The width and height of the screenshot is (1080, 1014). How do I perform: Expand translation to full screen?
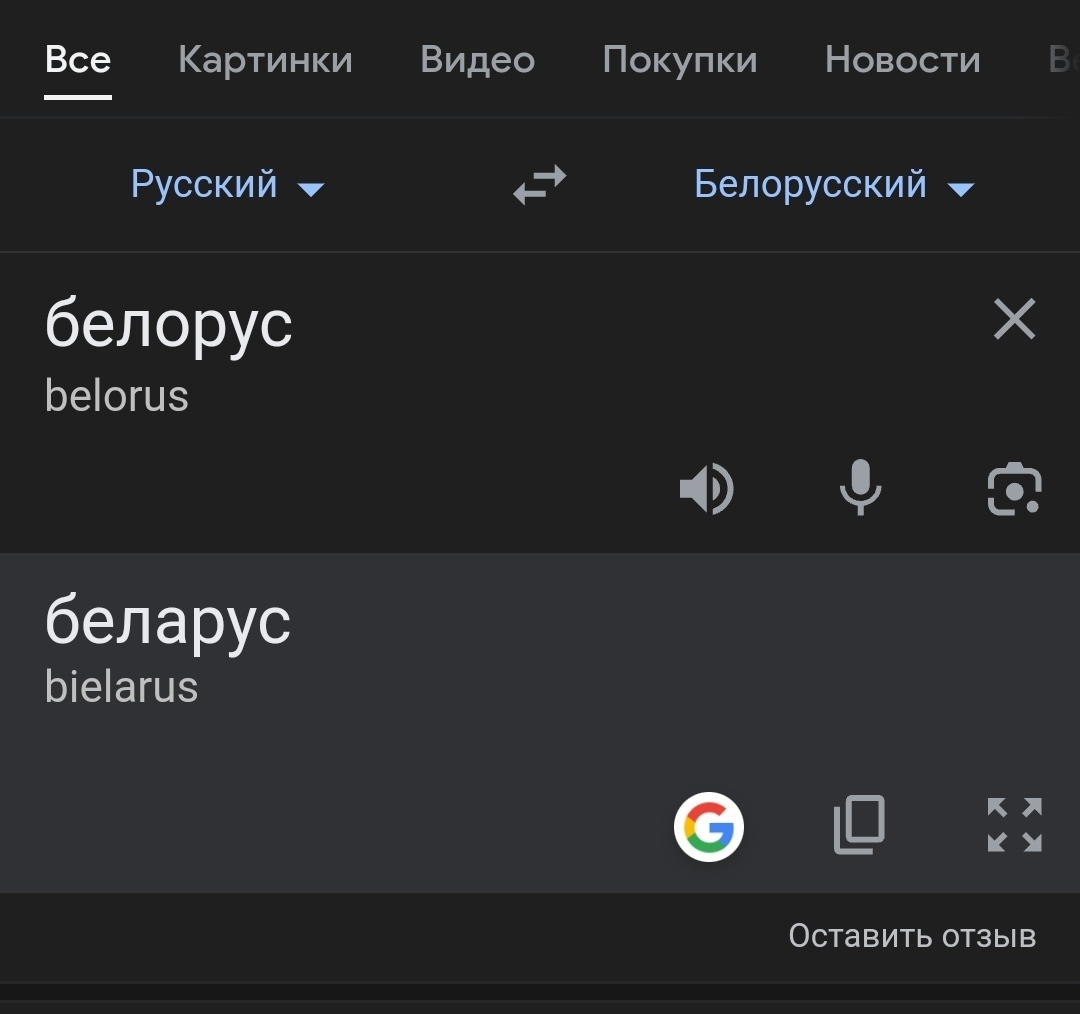click(1014, 825)
